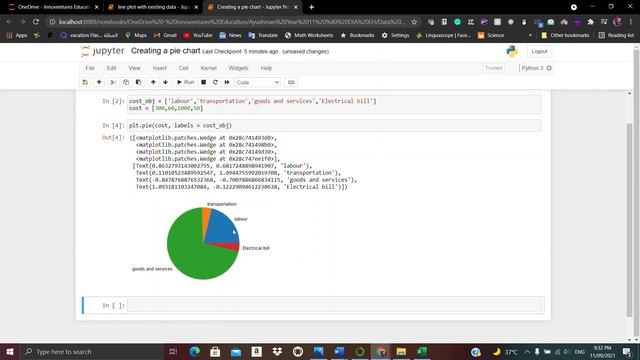The image size is (640, 360).
Task: Click the cost_obj definition code cell
Action: tap(334, 104)
